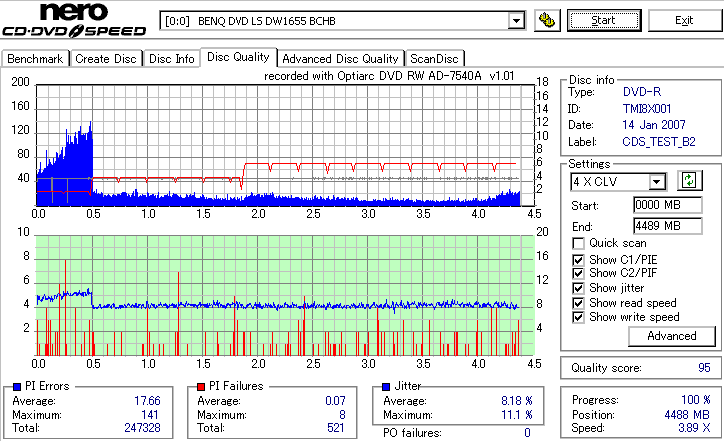Click the blue PI Errors legend square
Screen dimensions: 724x441
pyautogui.click(x=17, y=387)
